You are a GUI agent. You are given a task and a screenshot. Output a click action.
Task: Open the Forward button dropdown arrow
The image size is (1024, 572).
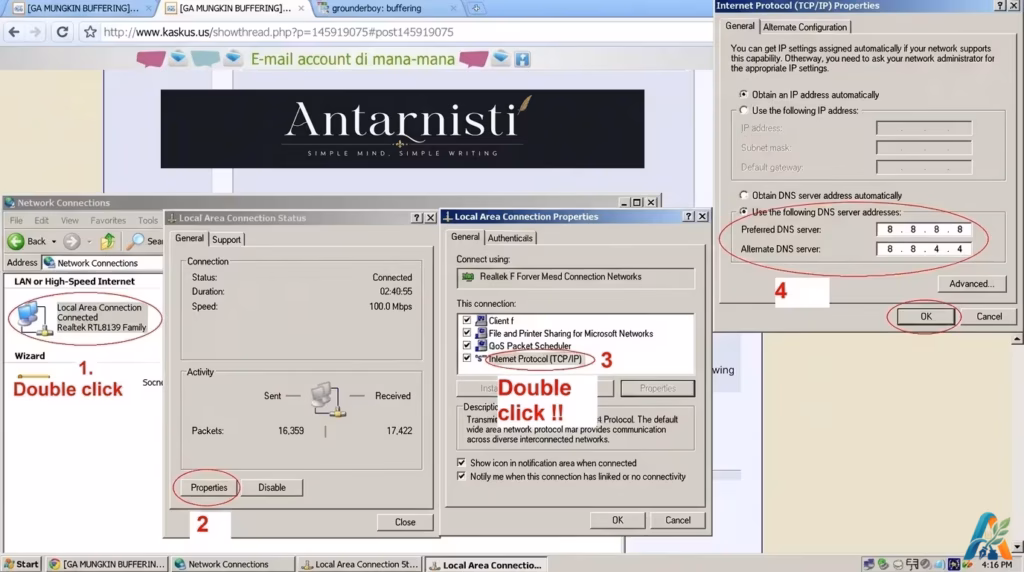(x=89, y=242)
